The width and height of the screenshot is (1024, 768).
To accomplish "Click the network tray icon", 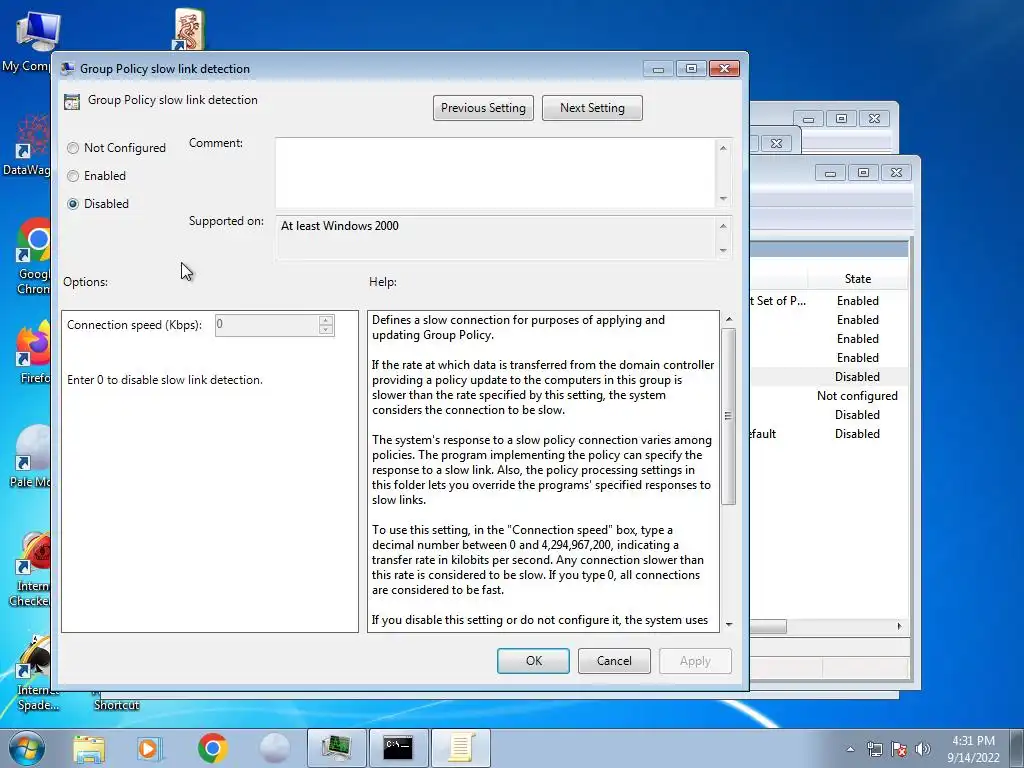I will [x=874, y=749].
